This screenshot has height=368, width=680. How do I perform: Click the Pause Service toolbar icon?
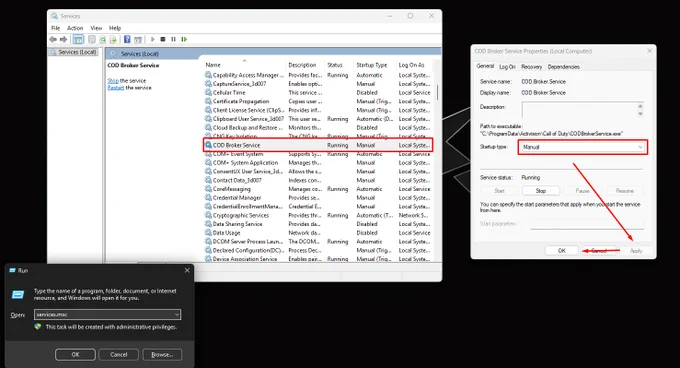coord(173,39)
